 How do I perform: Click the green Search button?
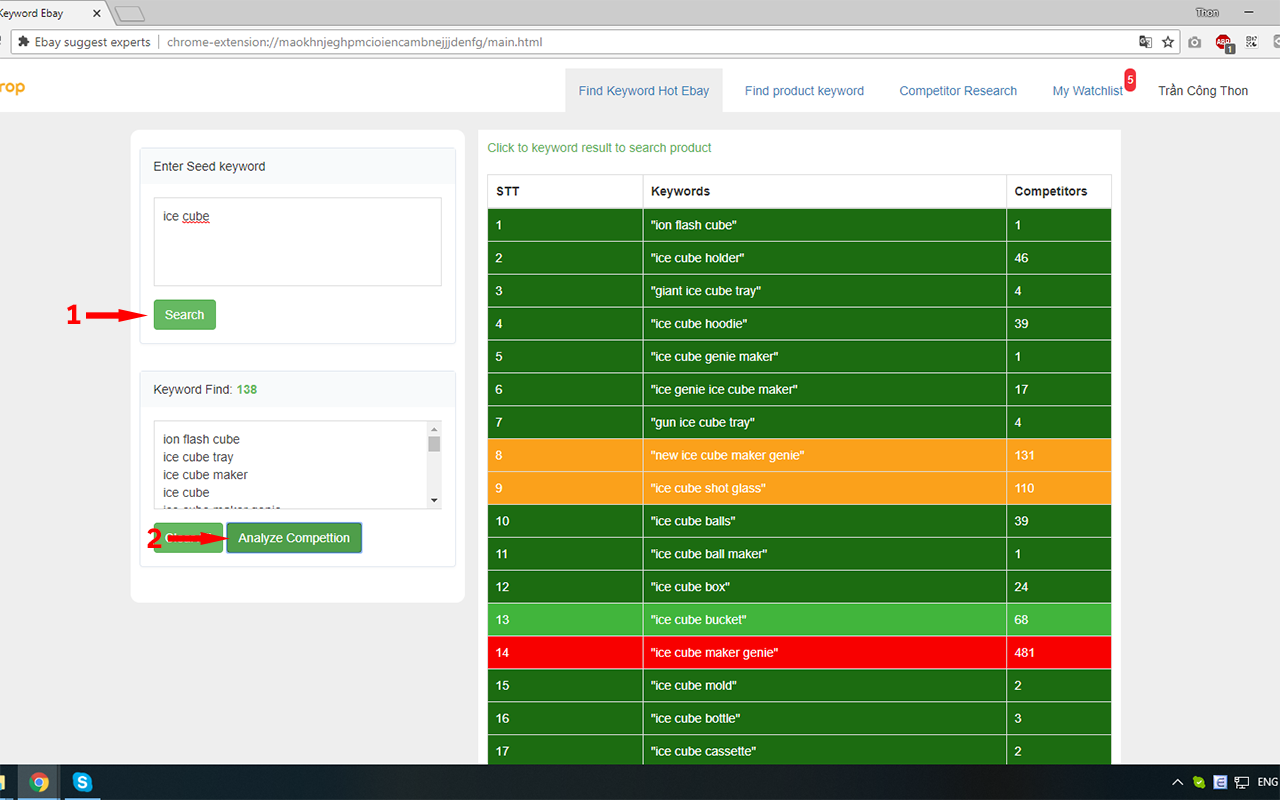coord(184,315)
